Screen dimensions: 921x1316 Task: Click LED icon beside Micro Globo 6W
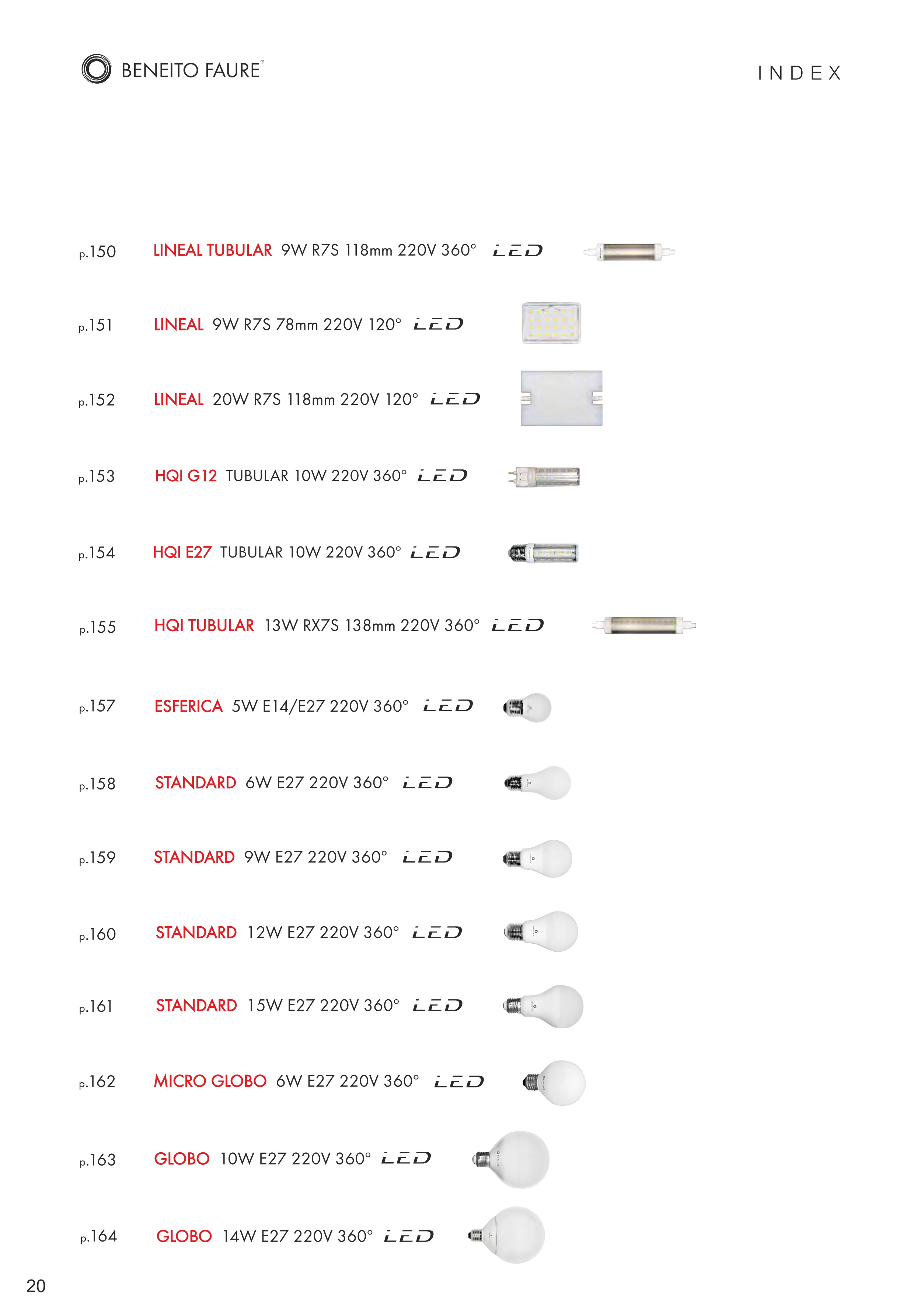(x=459, y=1081)
